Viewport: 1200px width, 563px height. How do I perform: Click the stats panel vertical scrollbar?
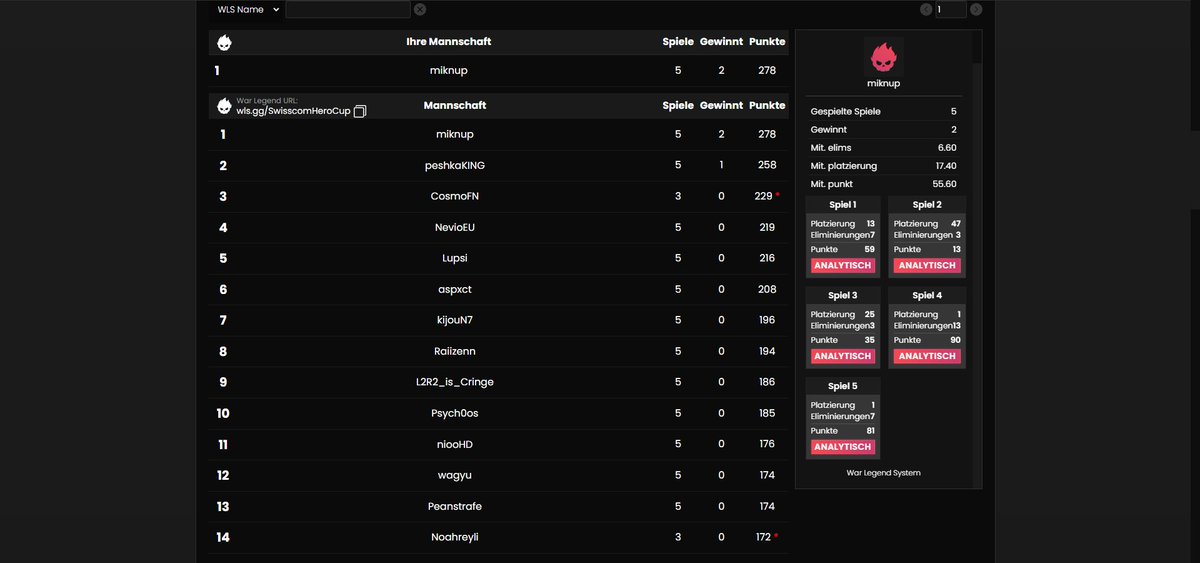pos(977,259)
